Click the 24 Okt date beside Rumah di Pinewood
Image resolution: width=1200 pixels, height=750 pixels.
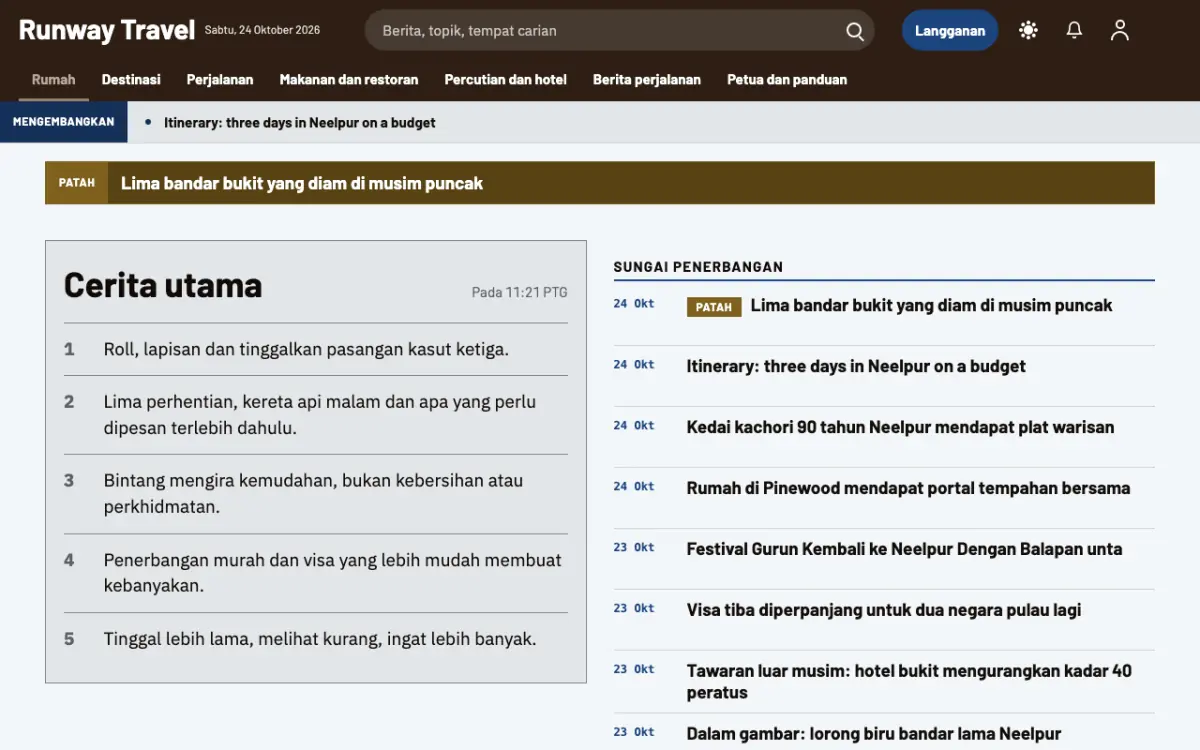click(x=634, y=487)
